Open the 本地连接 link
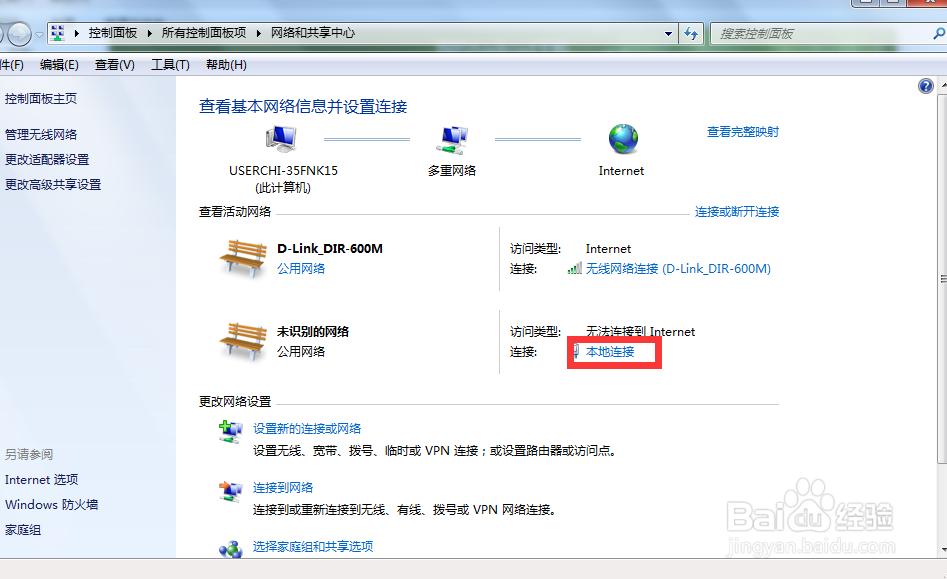The width and height of the screenshot is (947, 579). pyautogui.click(x=611, y=352)
